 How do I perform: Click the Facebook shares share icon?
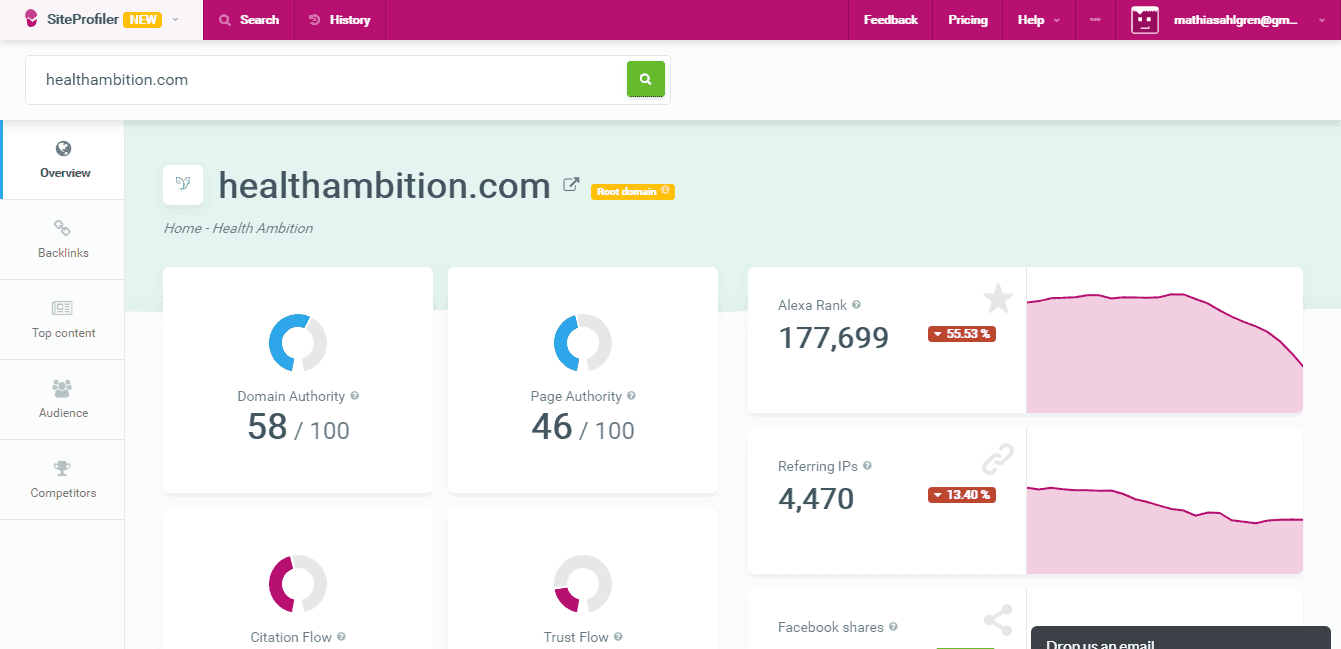point(998,620)
